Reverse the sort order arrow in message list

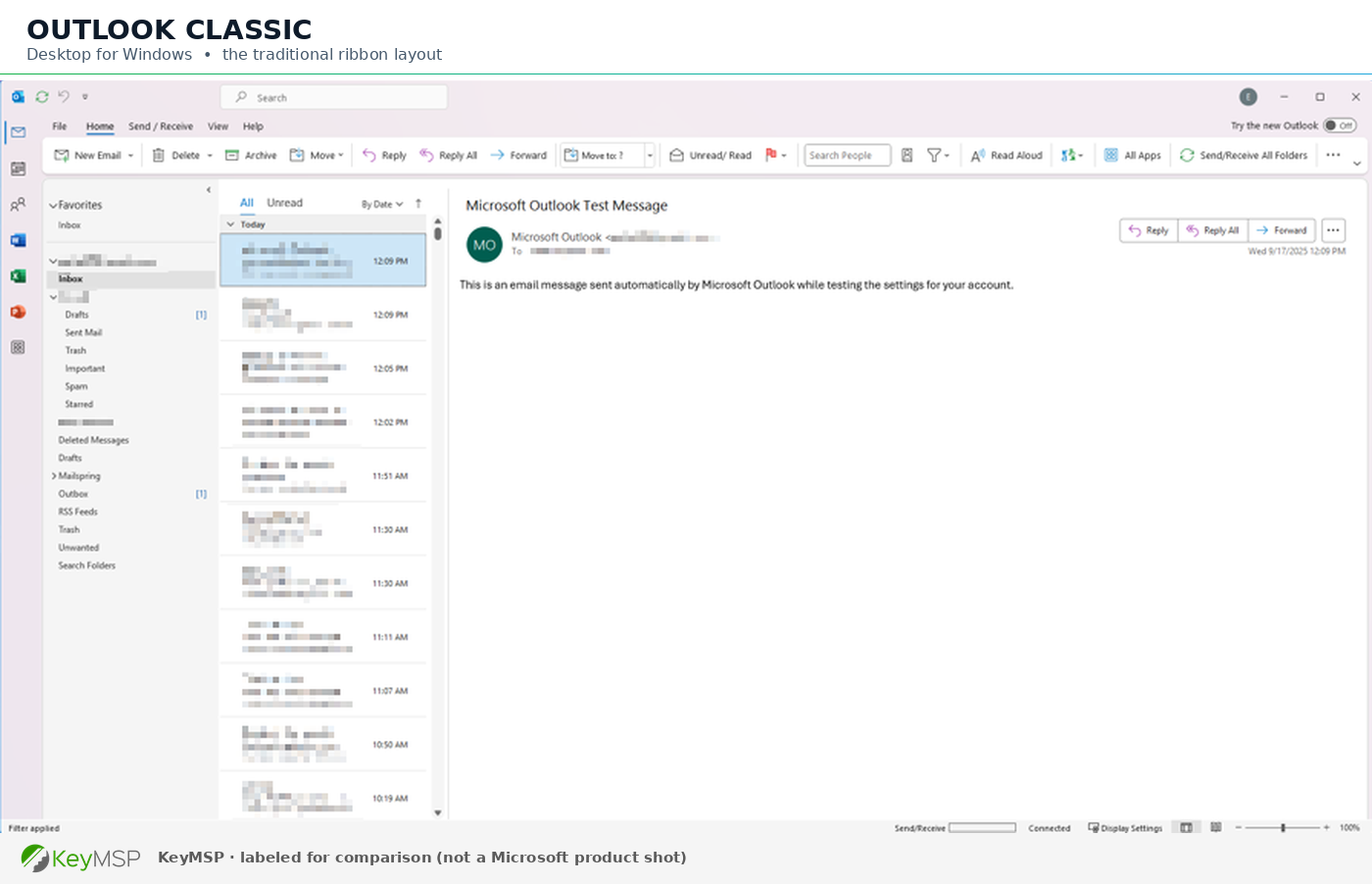[418, 204]
